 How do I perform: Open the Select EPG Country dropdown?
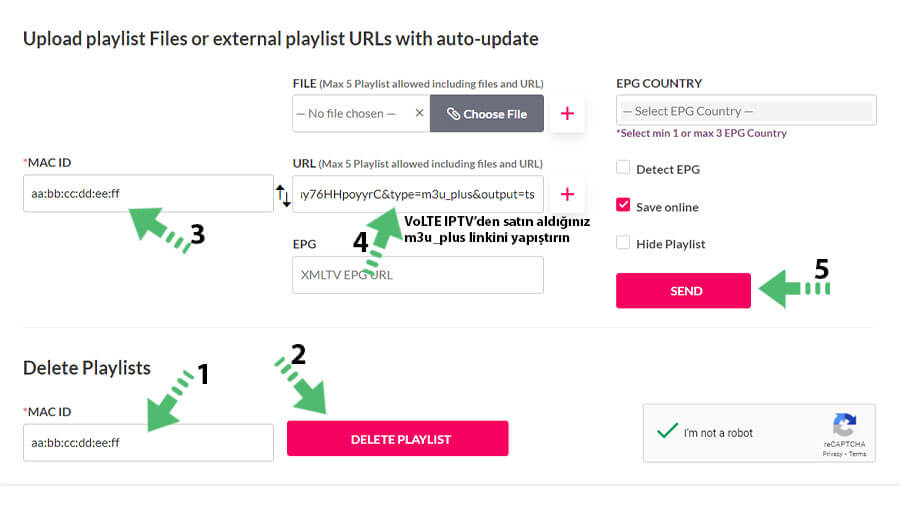[x=746, y=111]
